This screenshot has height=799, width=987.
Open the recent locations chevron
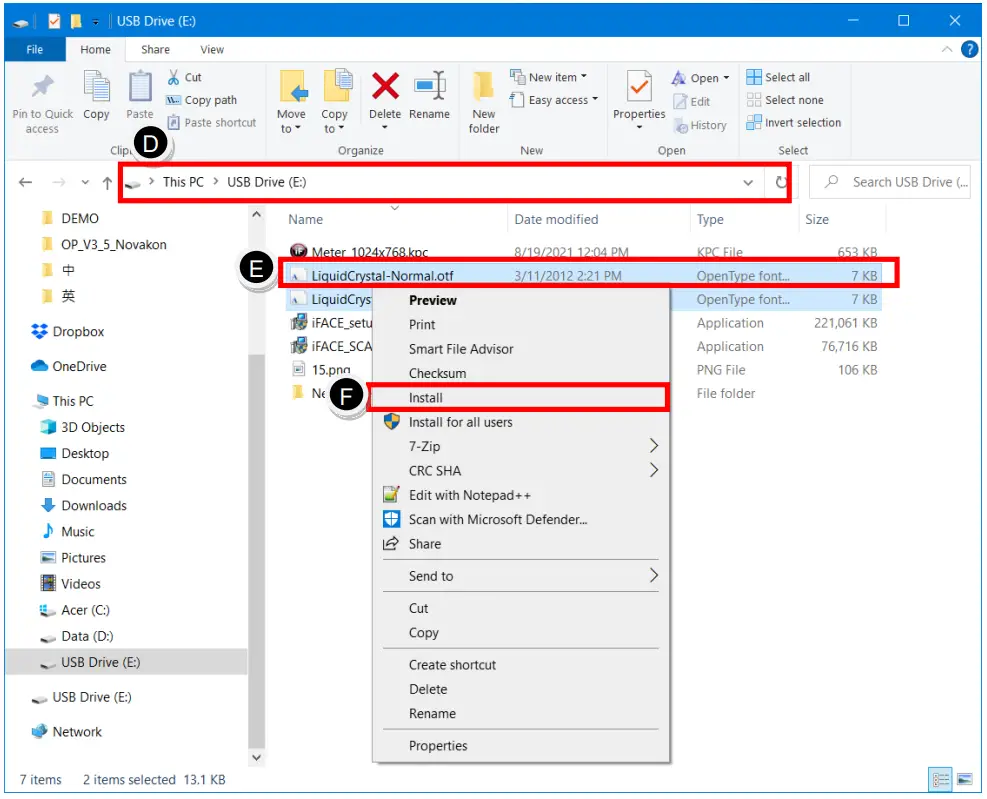coord(85,183)
